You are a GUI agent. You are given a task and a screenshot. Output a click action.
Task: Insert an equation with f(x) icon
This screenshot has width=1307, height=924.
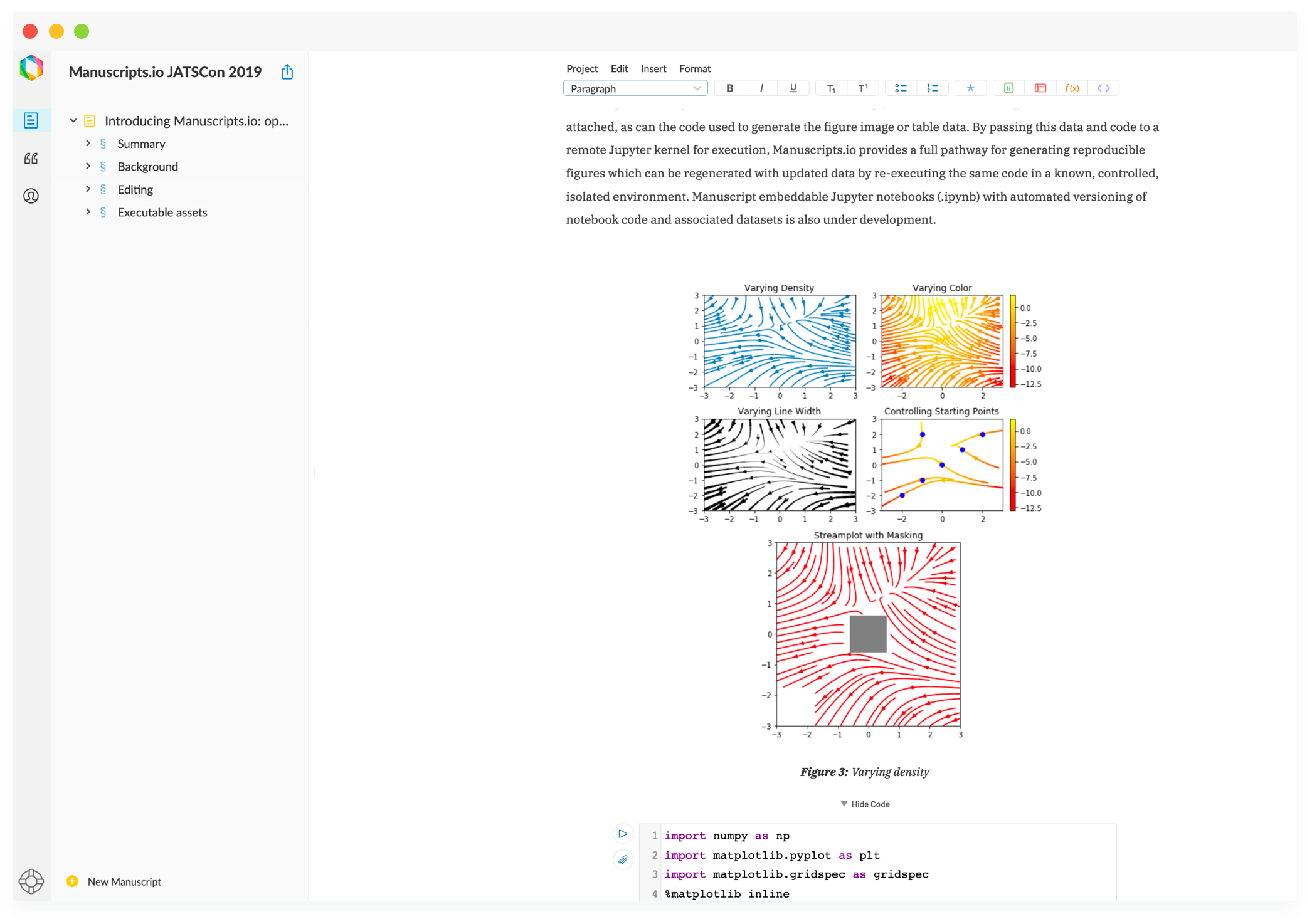pos(1072,88)
